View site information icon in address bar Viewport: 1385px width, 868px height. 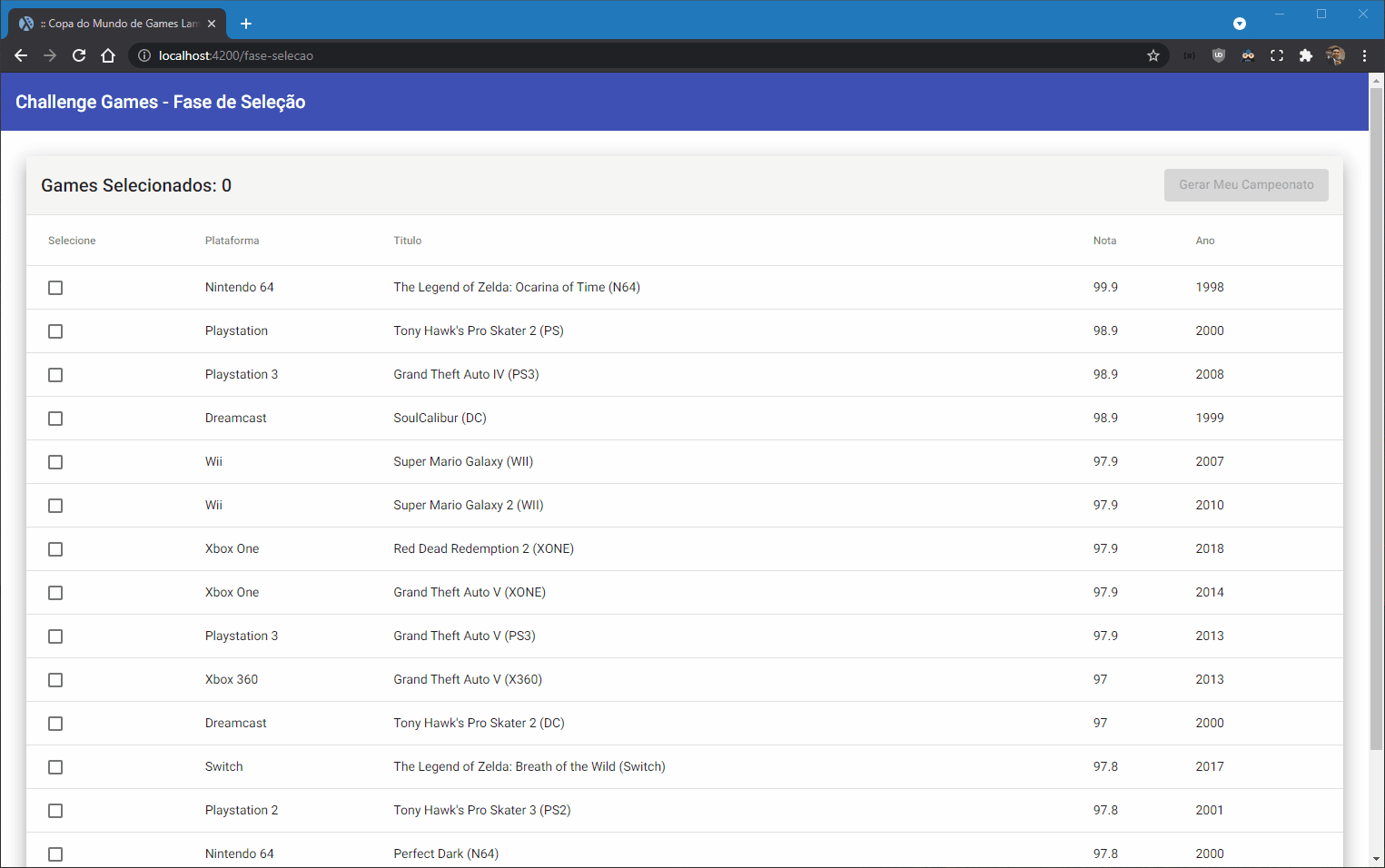[x=143, y=55]
